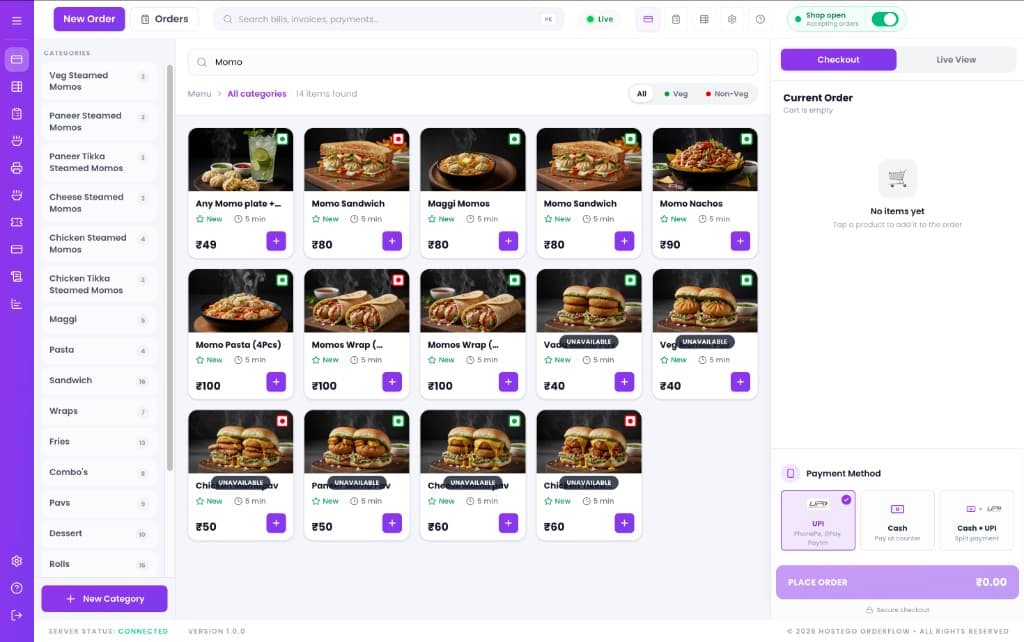This screenshot has height=642, width=1024.
Task: Click the categories list scrollbar
Action: tap(170, 268)
